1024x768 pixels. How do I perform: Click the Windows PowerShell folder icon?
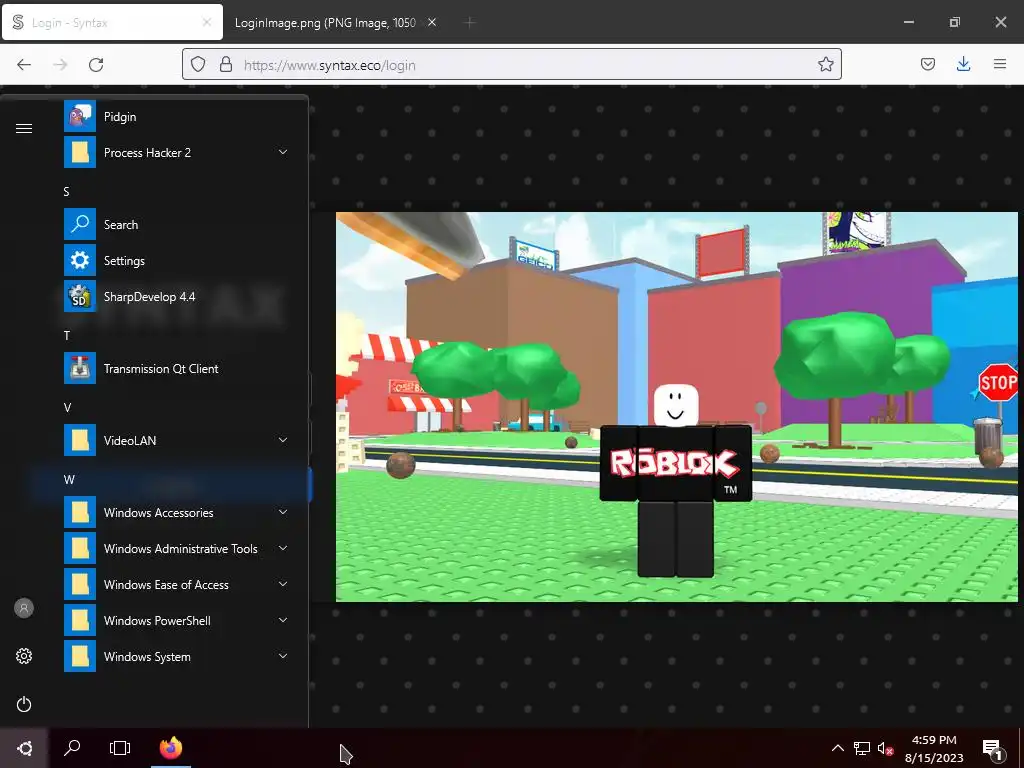click(80, 620)
